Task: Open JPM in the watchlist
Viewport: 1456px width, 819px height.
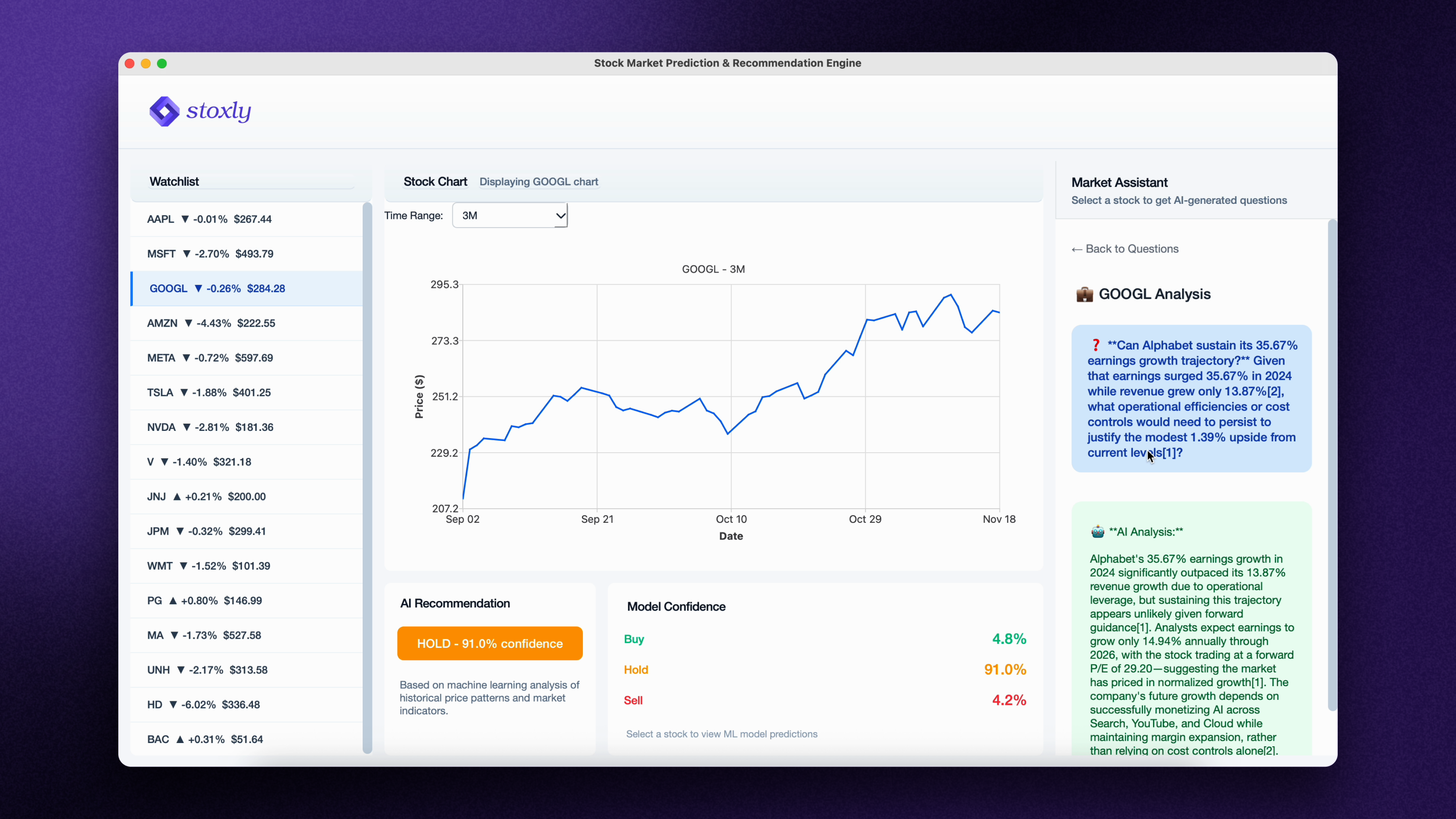Action: (247, 531)
